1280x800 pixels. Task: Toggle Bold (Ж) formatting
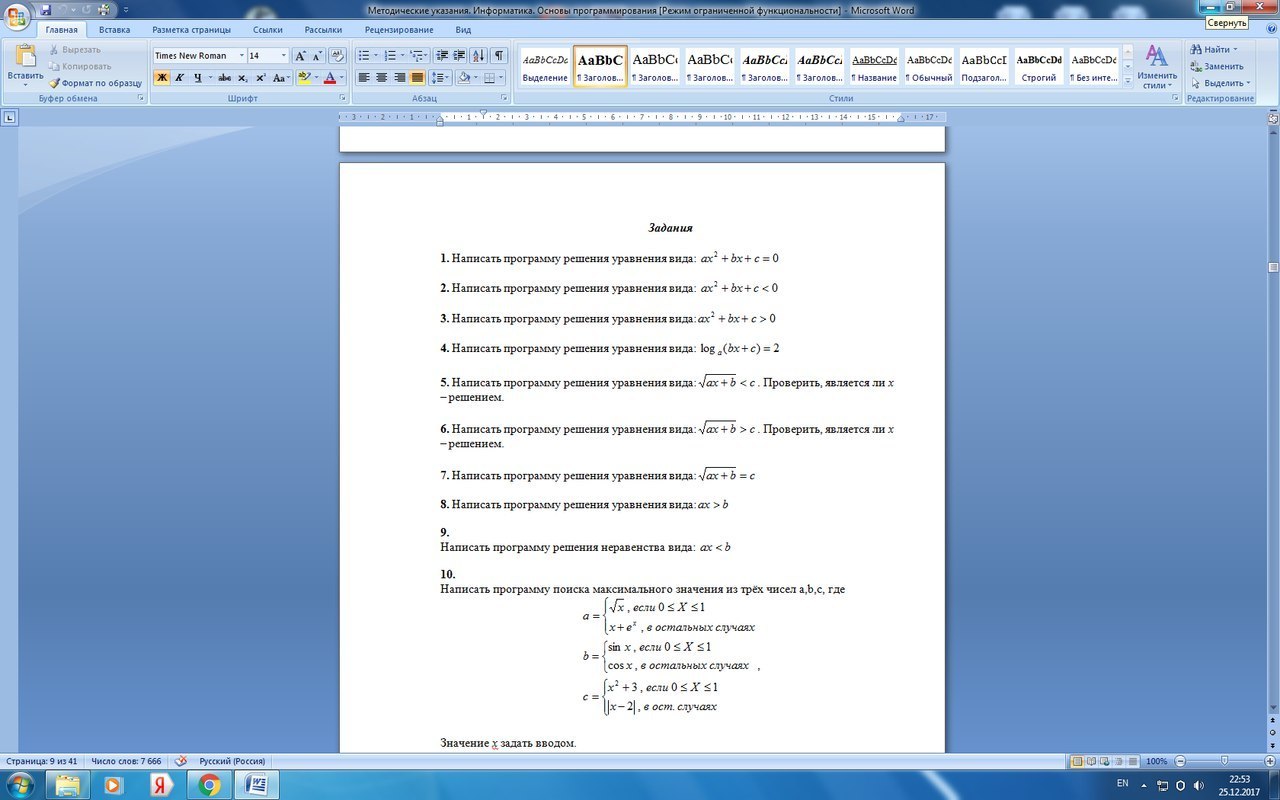tap(162, 78)
